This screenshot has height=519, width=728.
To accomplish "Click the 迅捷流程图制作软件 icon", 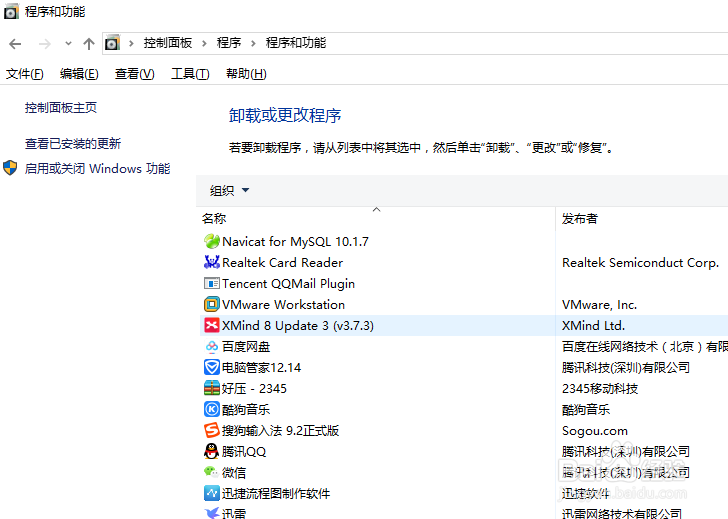I will 212,493.
